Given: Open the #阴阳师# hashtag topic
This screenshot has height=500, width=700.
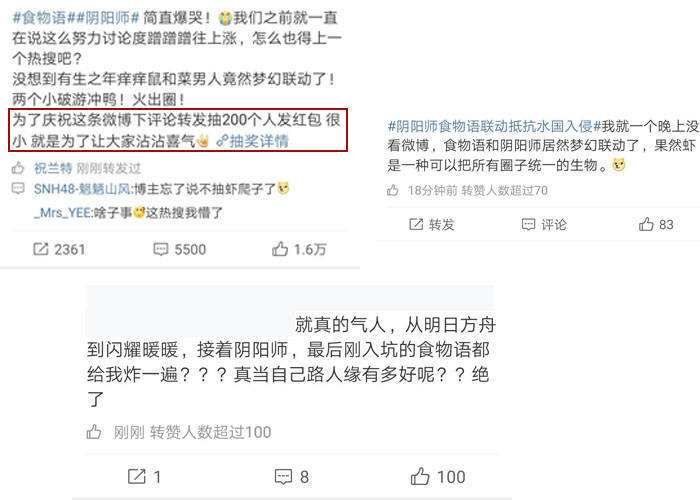Looking at the screenshot, I should tap(103, 18).
